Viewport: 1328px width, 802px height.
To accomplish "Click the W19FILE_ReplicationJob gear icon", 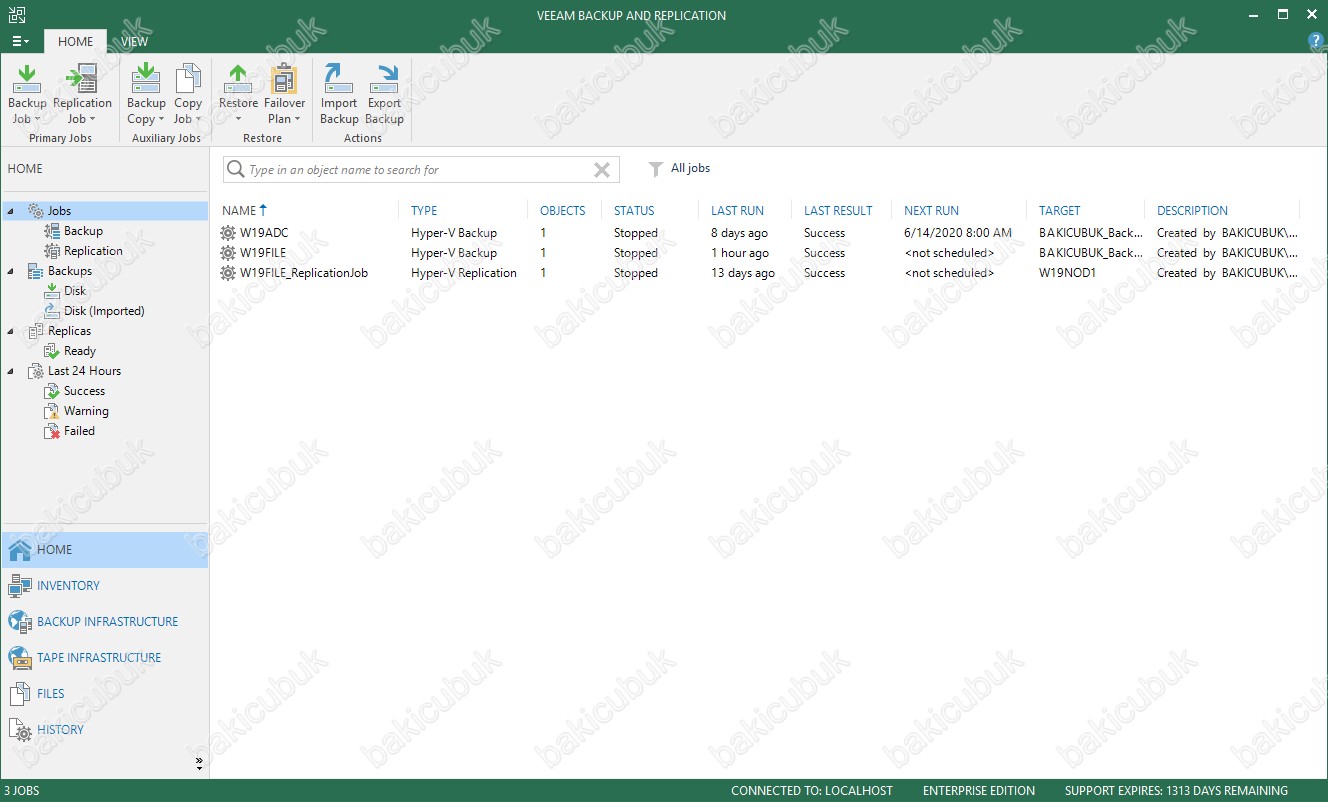I will (x=228, y=273).
